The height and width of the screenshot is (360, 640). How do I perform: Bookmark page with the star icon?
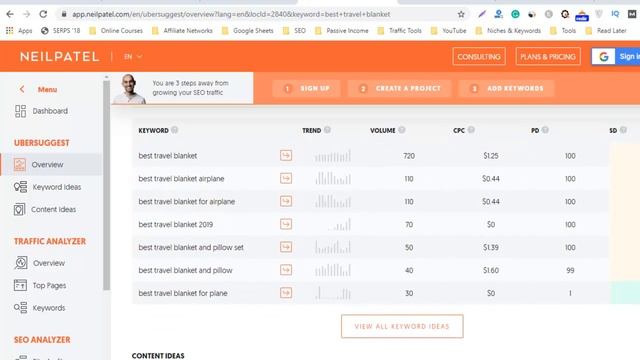(461, 14)
